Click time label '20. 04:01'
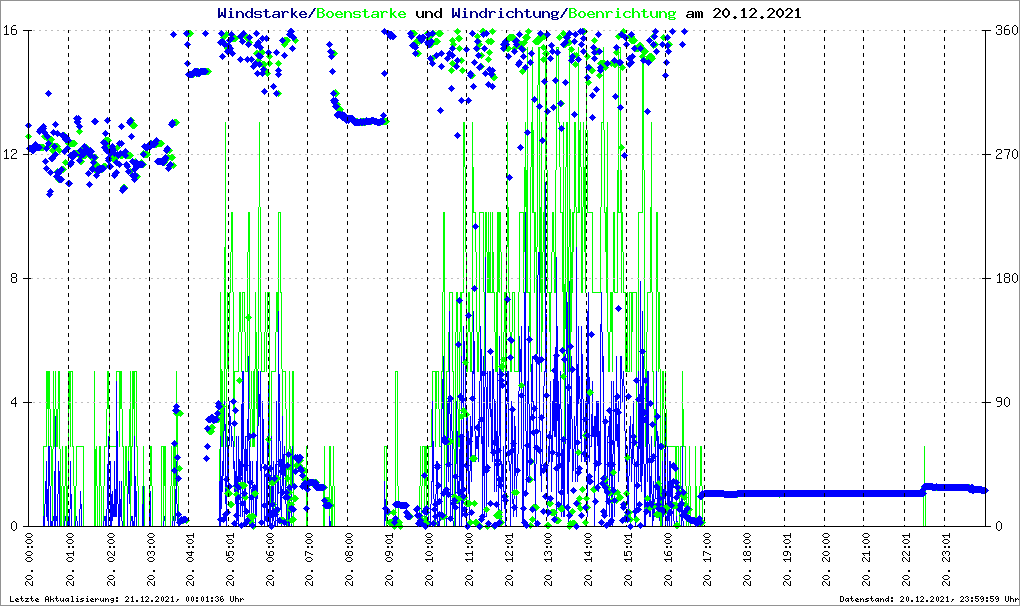The height and width of the screenshot is (606, 1020). pos(189,559)
